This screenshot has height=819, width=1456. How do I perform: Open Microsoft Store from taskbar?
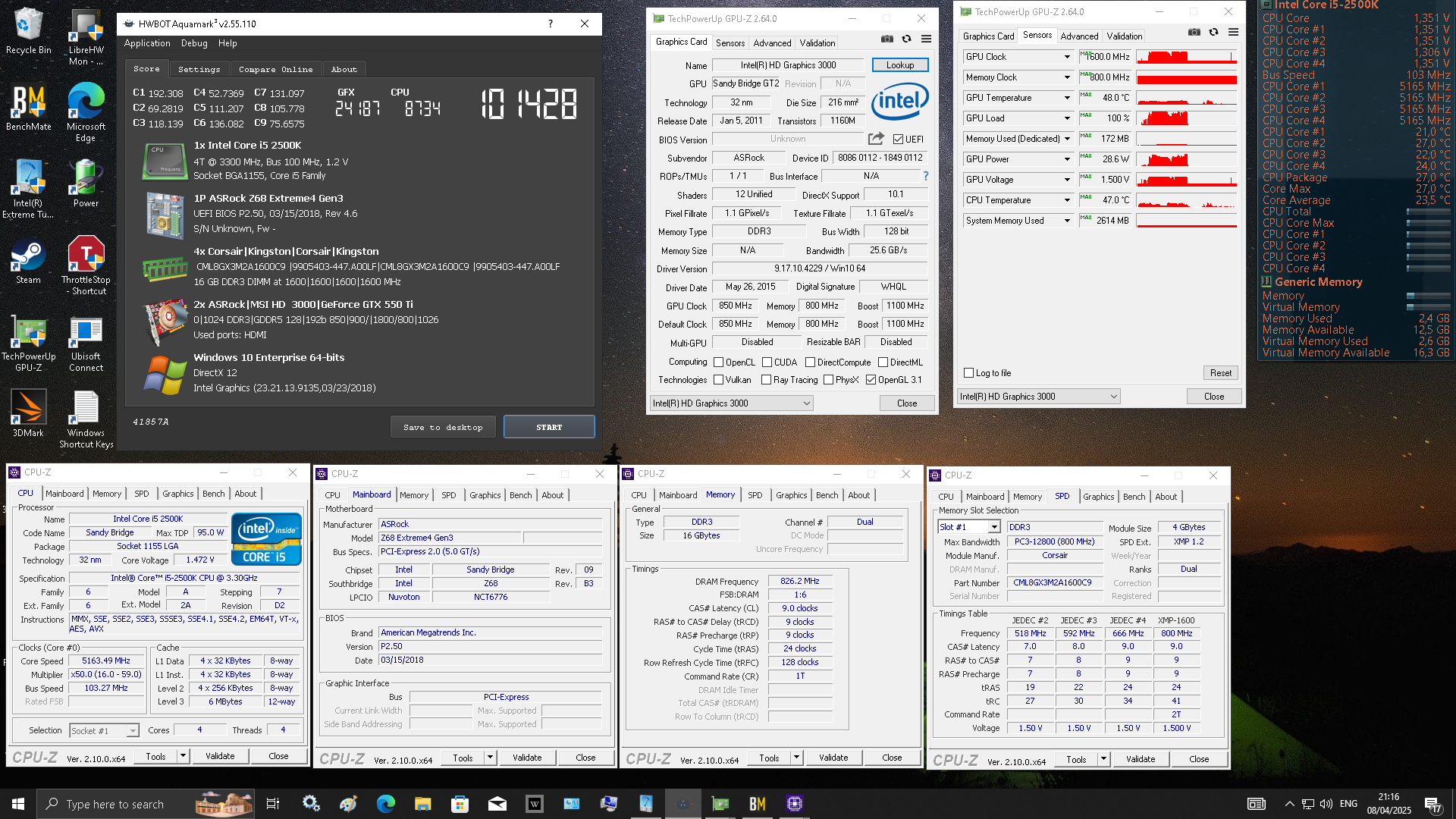pos(460,804)
